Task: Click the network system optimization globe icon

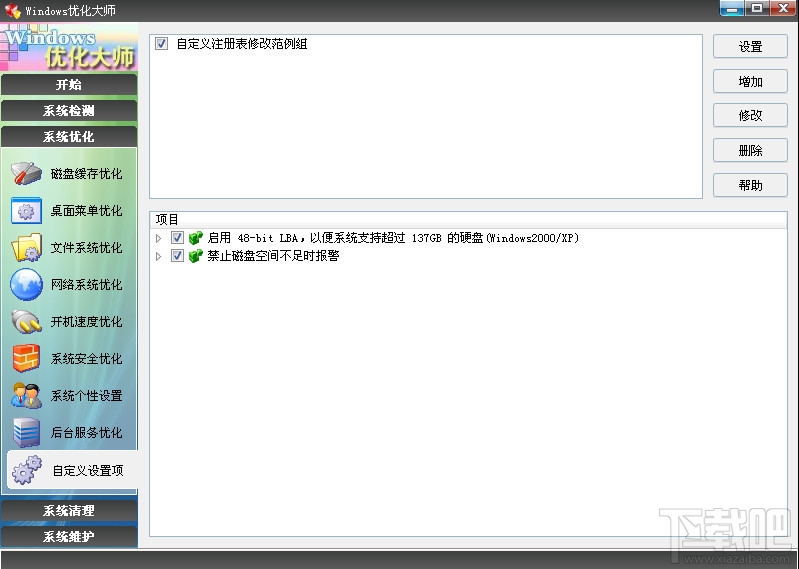Action: [26, 284]
